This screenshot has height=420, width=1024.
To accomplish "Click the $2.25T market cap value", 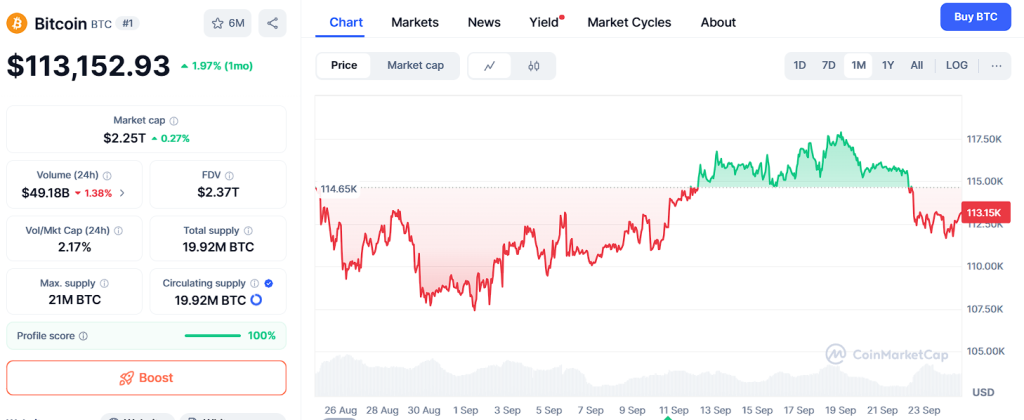I will tap(125, 138).
